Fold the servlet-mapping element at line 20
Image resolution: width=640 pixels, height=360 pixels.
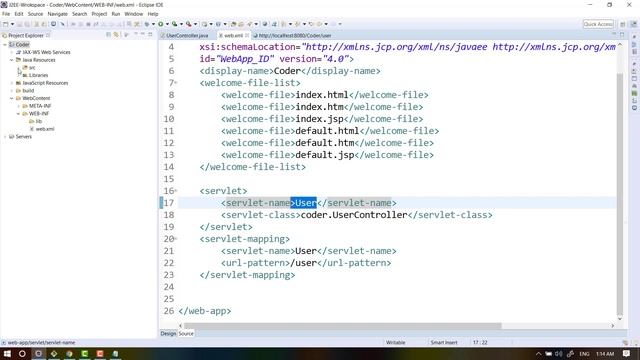176,239
